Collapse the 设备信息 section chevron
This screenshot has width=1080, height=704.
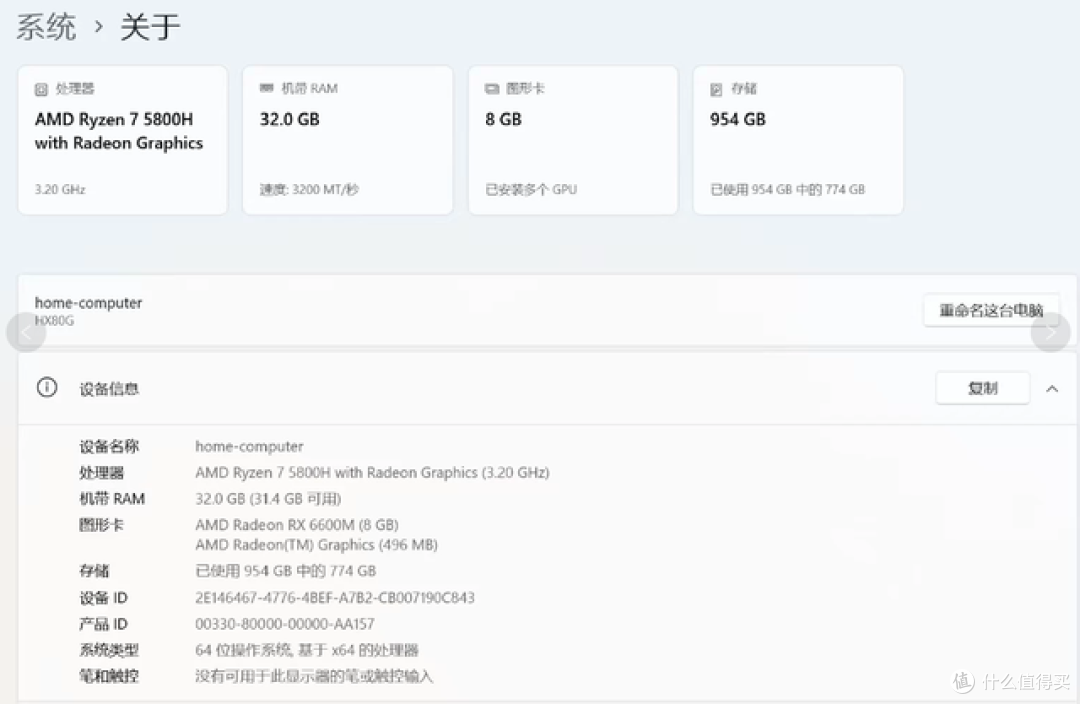[x=1052, y=389]
